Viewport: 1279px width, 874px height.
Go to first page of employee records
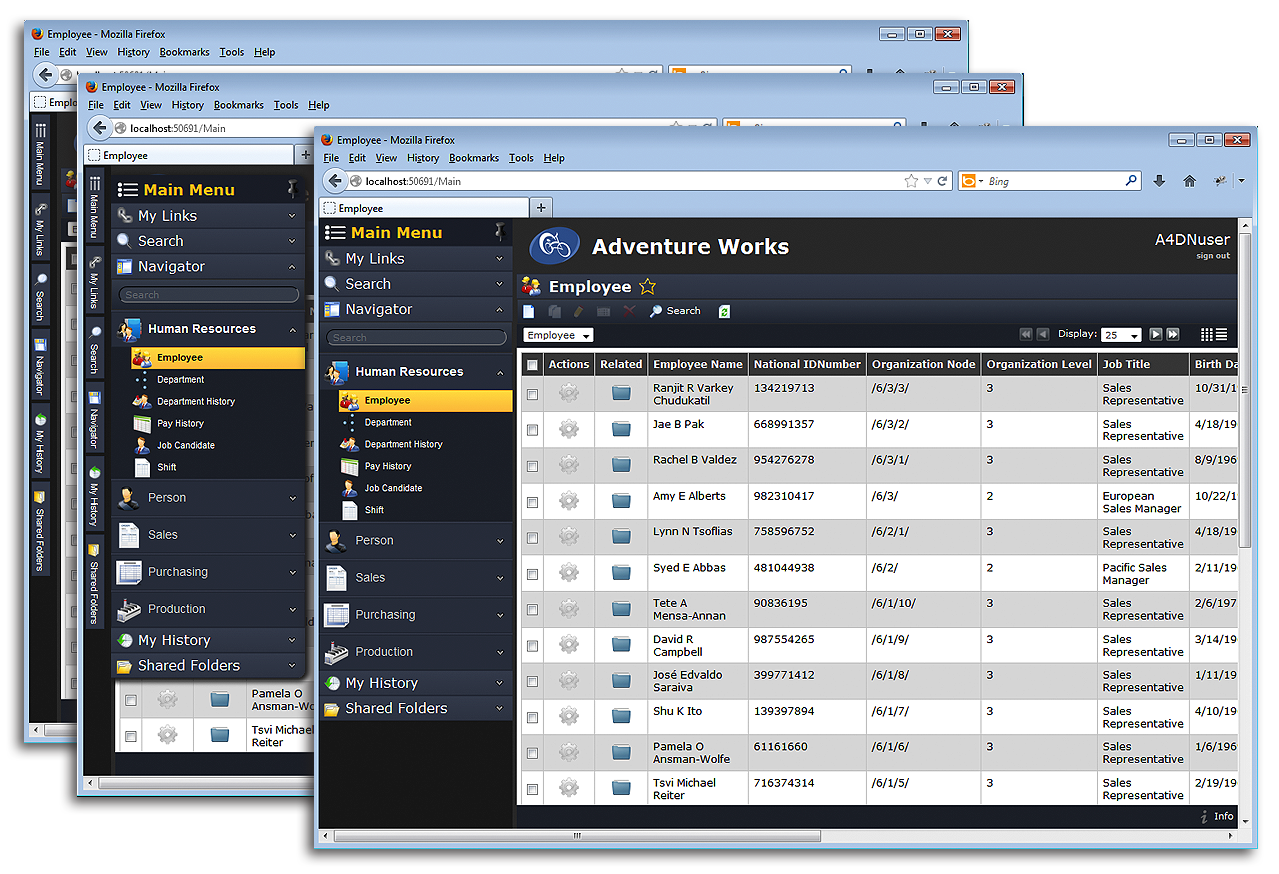(1026, 334)
